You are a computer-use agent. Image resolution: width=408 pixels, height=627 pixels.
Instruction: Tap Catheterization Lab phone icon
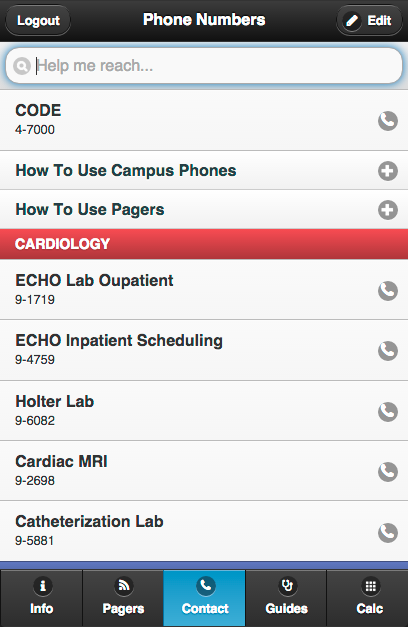point(388,532)
